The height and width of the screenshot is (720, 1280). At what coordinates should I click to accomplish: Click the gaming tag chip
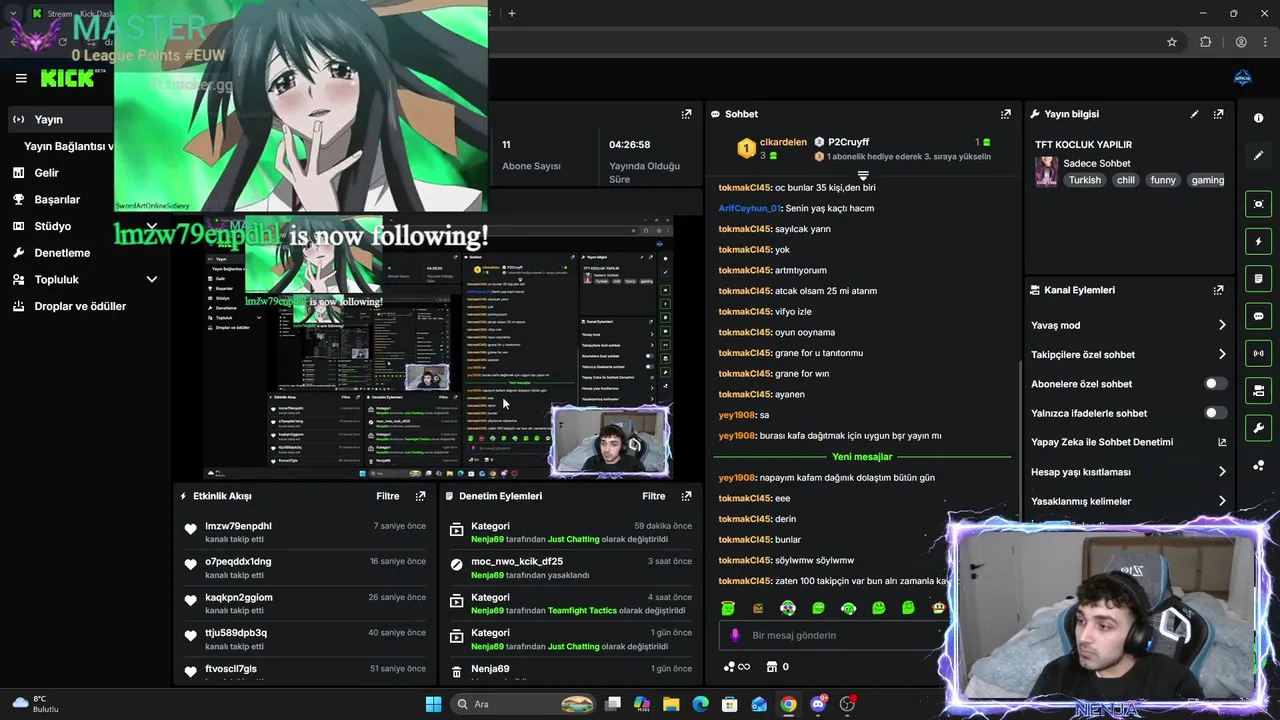click(1207, 180)
